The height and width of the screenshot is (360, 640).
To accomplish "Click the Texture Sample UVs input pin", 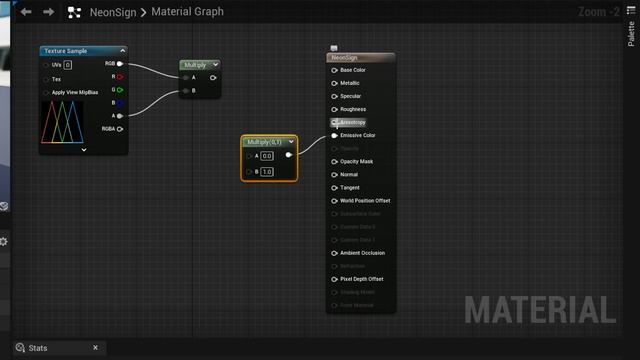I will pos(46,65).
